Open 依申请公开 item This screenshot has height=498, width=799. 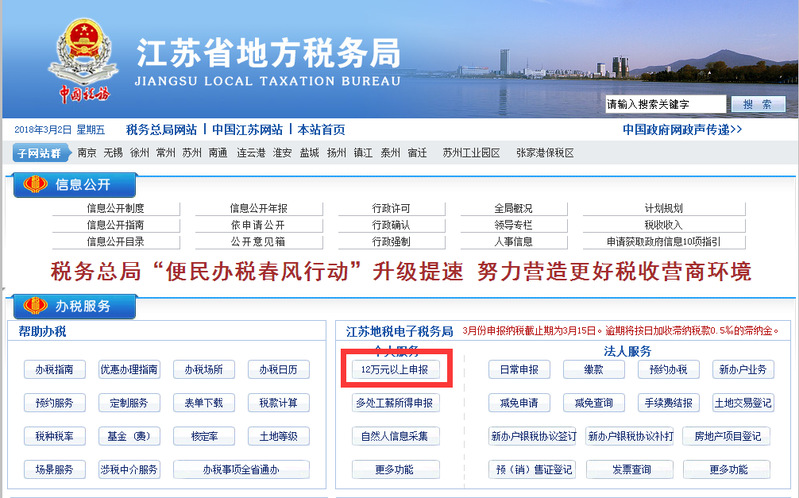coord(258,225)
